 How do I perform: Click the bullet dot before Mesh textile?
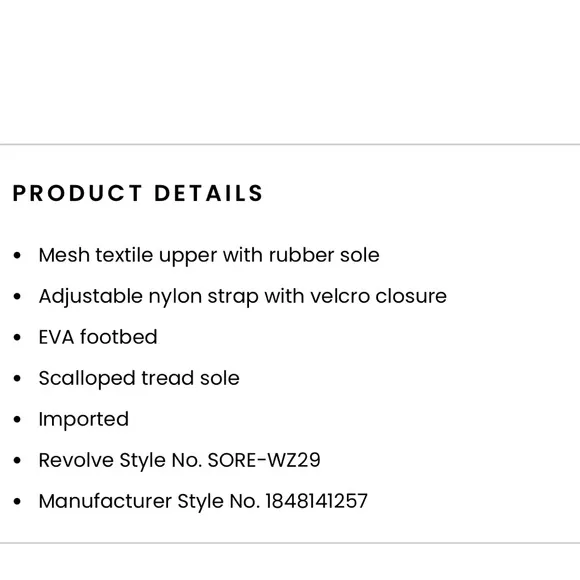click(17, 256)
